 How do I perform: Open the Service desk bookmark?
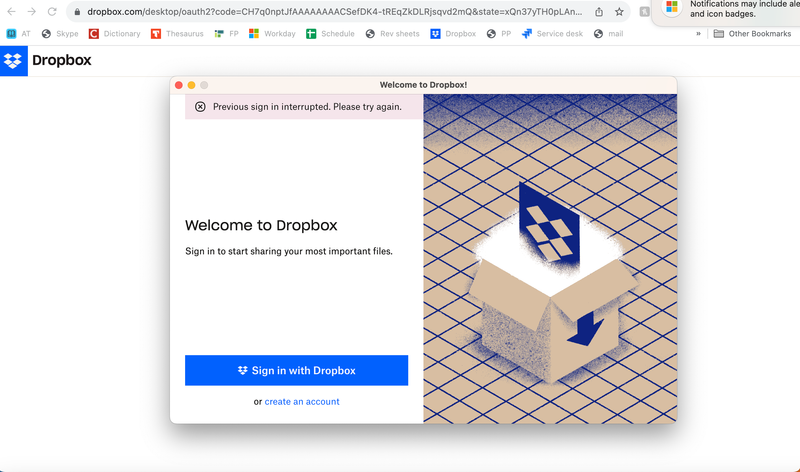(552, 34)
